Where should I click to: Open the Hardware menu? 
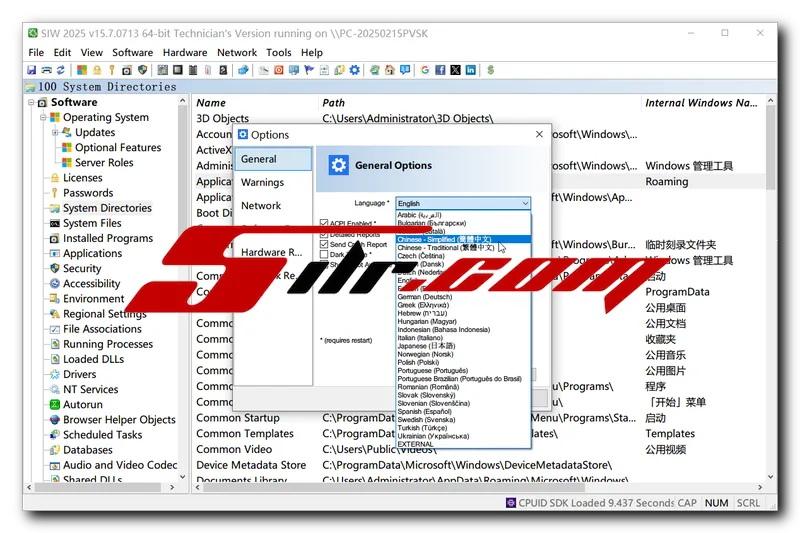(x=185, y=53)
